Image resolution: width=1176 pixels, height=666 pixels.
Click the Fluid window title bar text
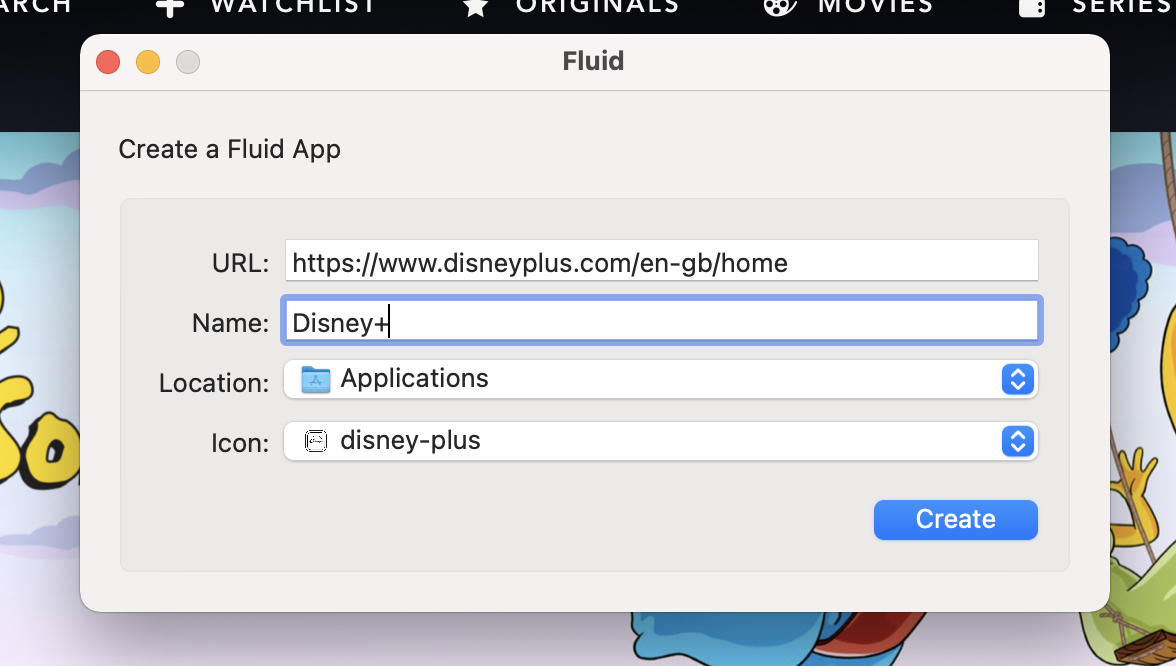click(593, 61)
